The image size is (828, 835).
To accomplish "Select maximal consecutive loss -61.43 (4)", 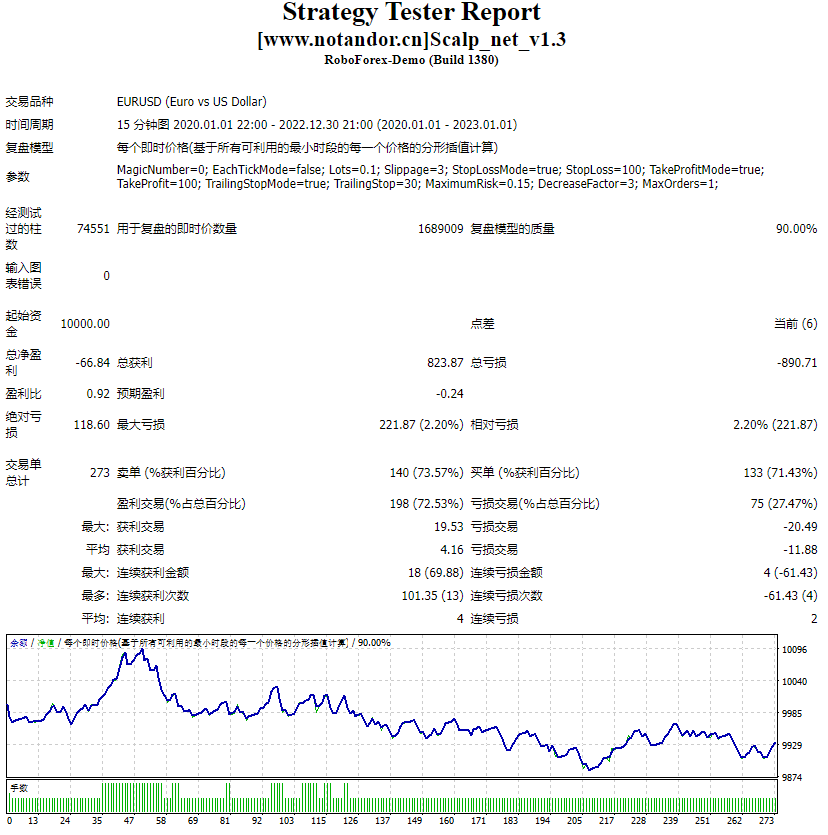I will click(790, 595).
